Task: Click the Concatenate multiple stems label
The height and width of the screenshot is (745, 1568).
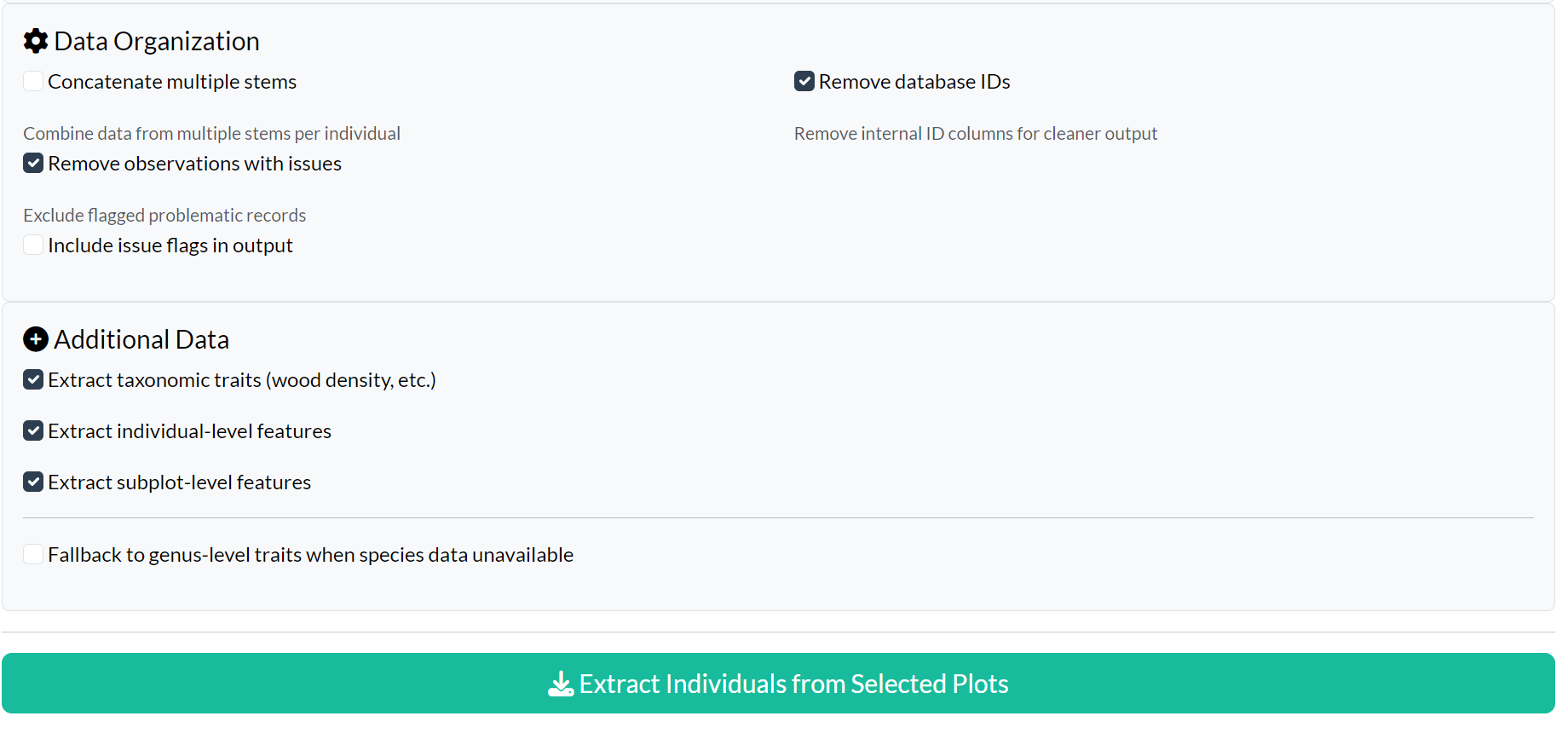Action: click(x=172, y=81)
